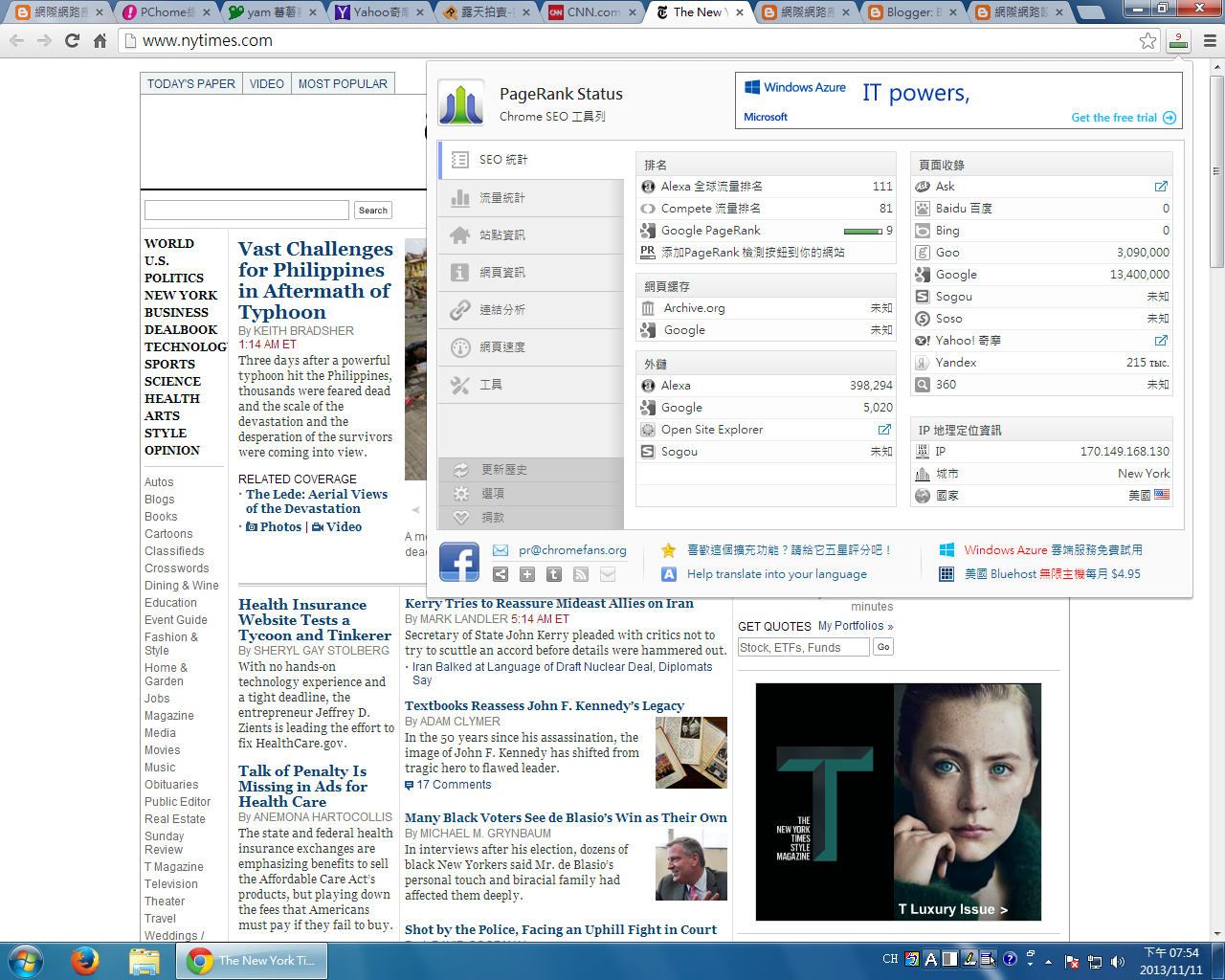
Task: Click the RSS feed icon in the popup footer
Action: pyautogui.click(x=581, y=574)
